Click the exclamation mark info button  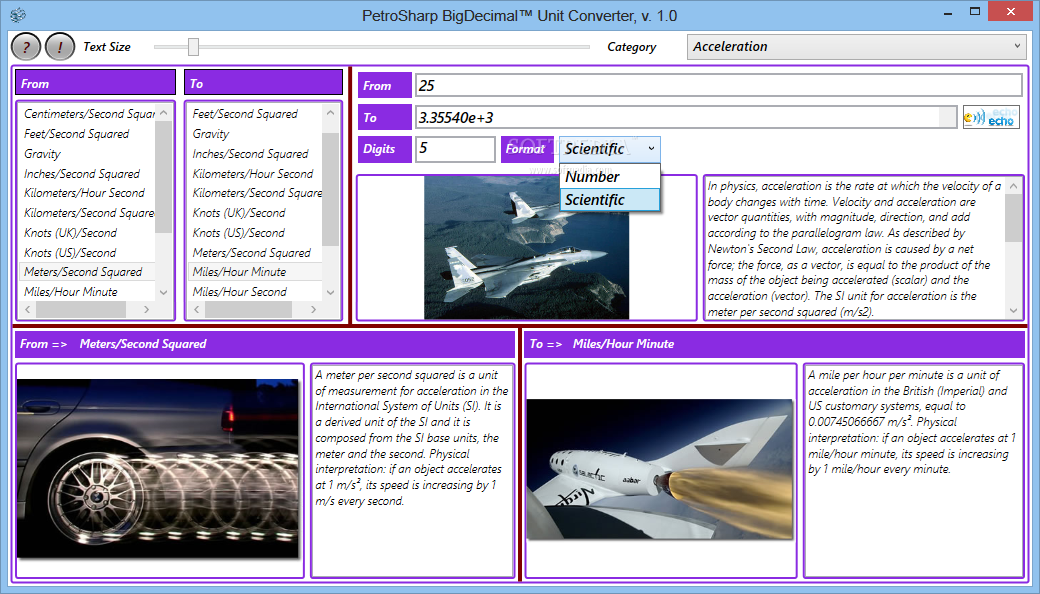point(60,46)
